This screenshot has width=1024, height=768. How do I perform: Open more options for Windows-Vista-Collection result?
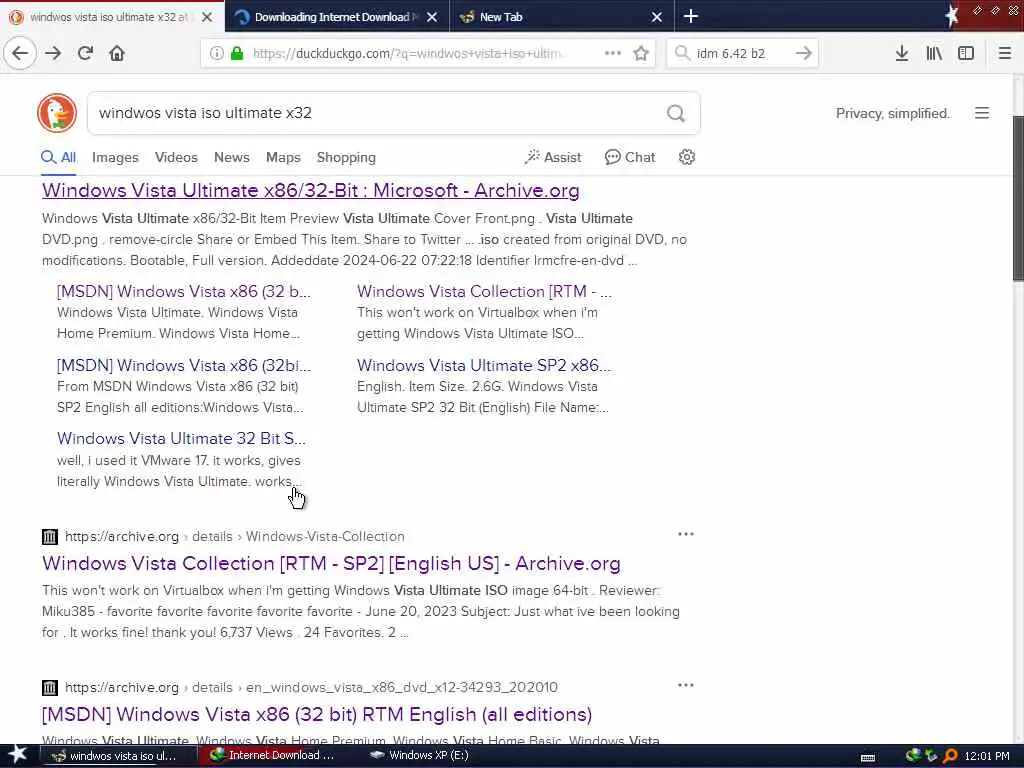coord(686,534)
